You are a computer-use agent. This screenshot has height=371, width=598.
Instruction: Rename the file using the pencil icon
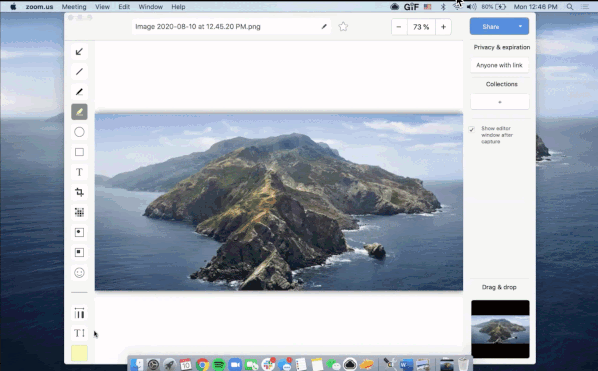pyautogui.click(x=324, y=27)
